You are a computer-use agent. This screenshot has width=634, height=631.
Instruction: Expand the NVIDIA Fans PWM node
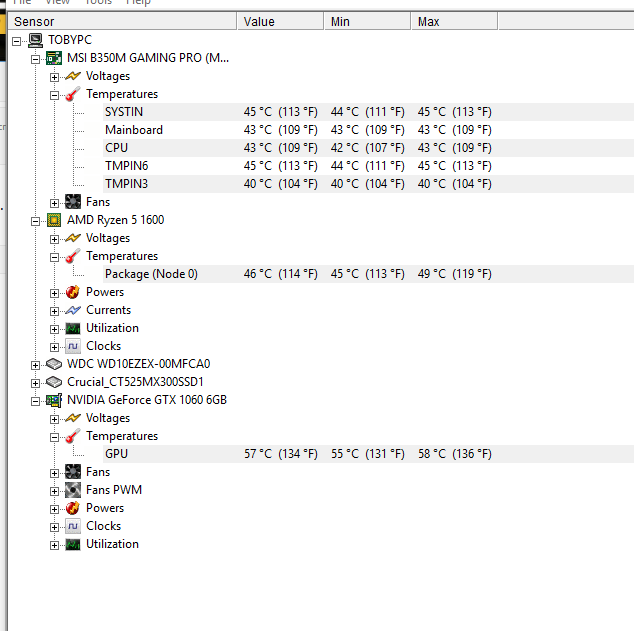tap(54, 492)
